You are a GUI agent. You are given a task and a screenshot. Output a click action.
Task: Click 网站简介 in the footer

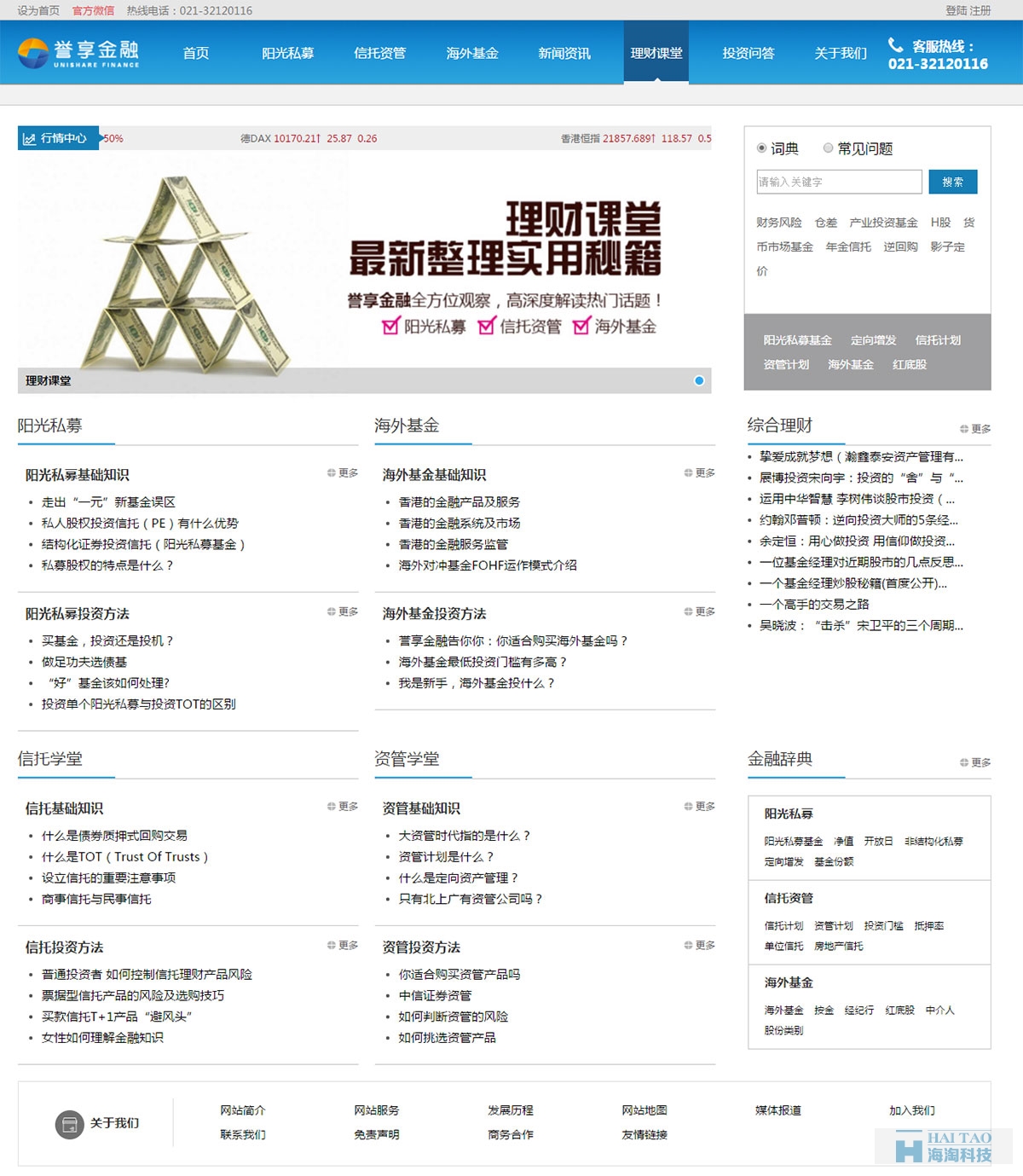pyautogui.click(x=243, y=1110)
